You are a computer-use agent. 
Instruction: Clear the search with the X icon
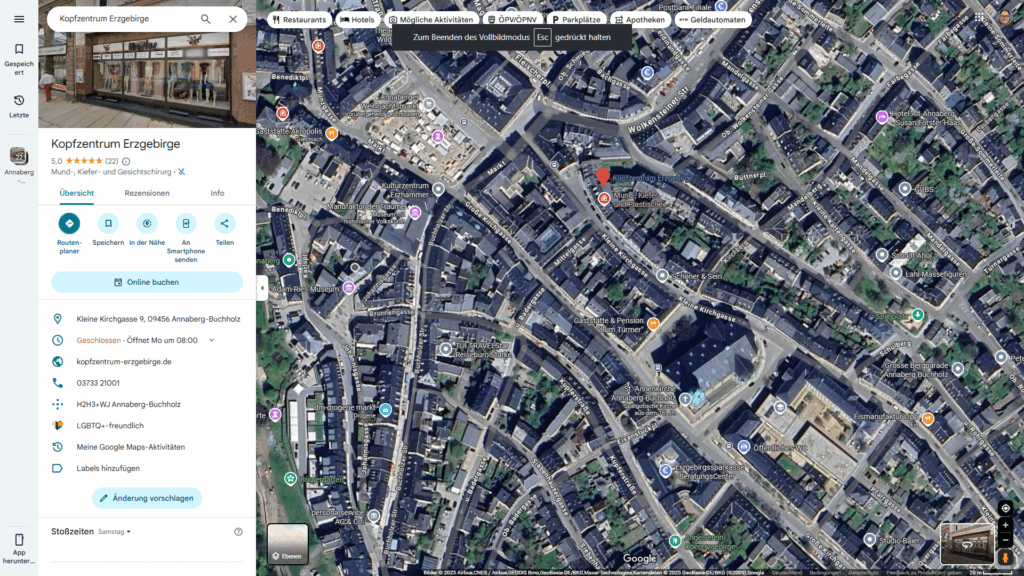click(x=233, y=19)
